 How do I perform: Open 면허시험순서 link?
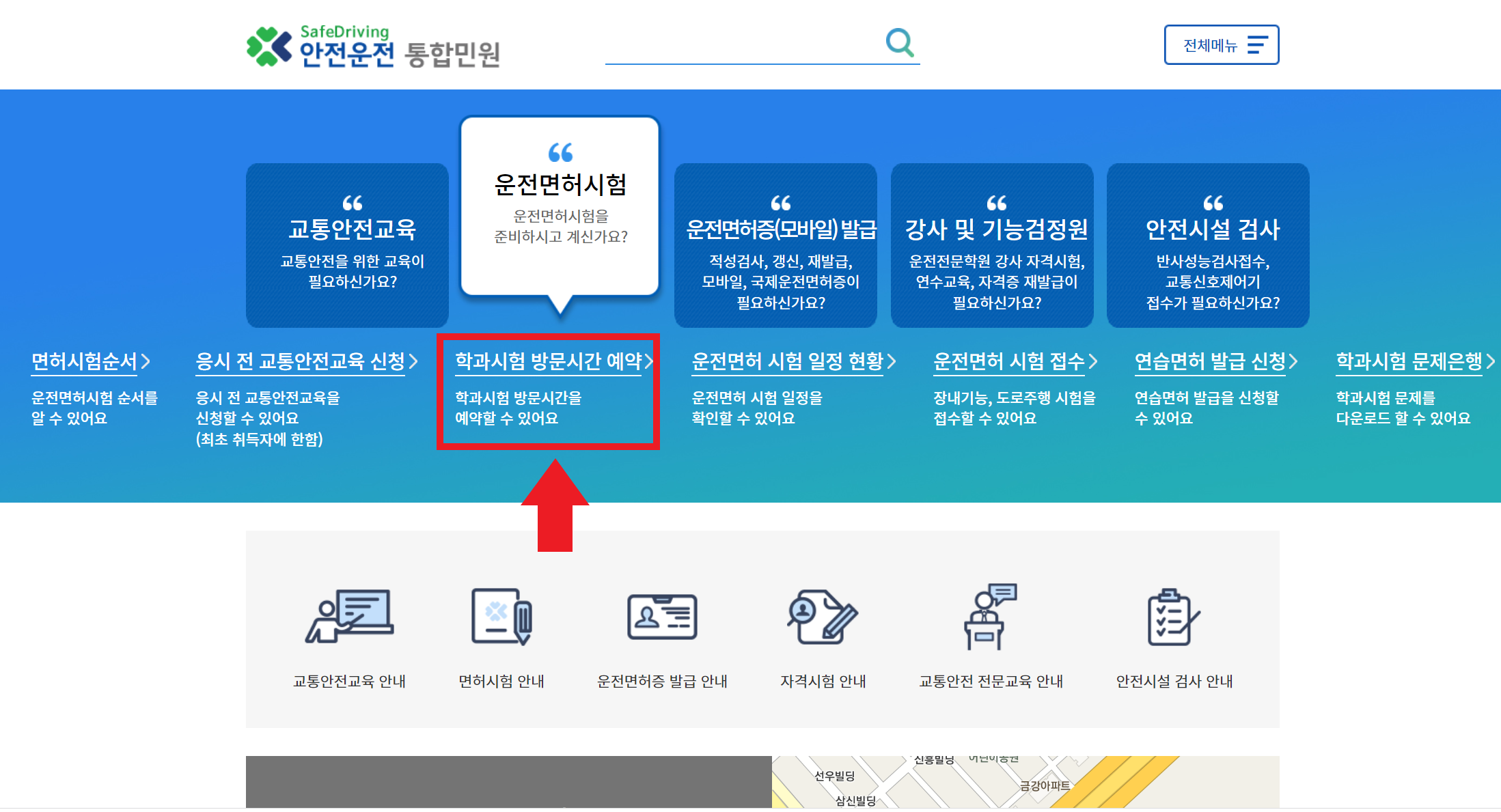tap(85, 361)
